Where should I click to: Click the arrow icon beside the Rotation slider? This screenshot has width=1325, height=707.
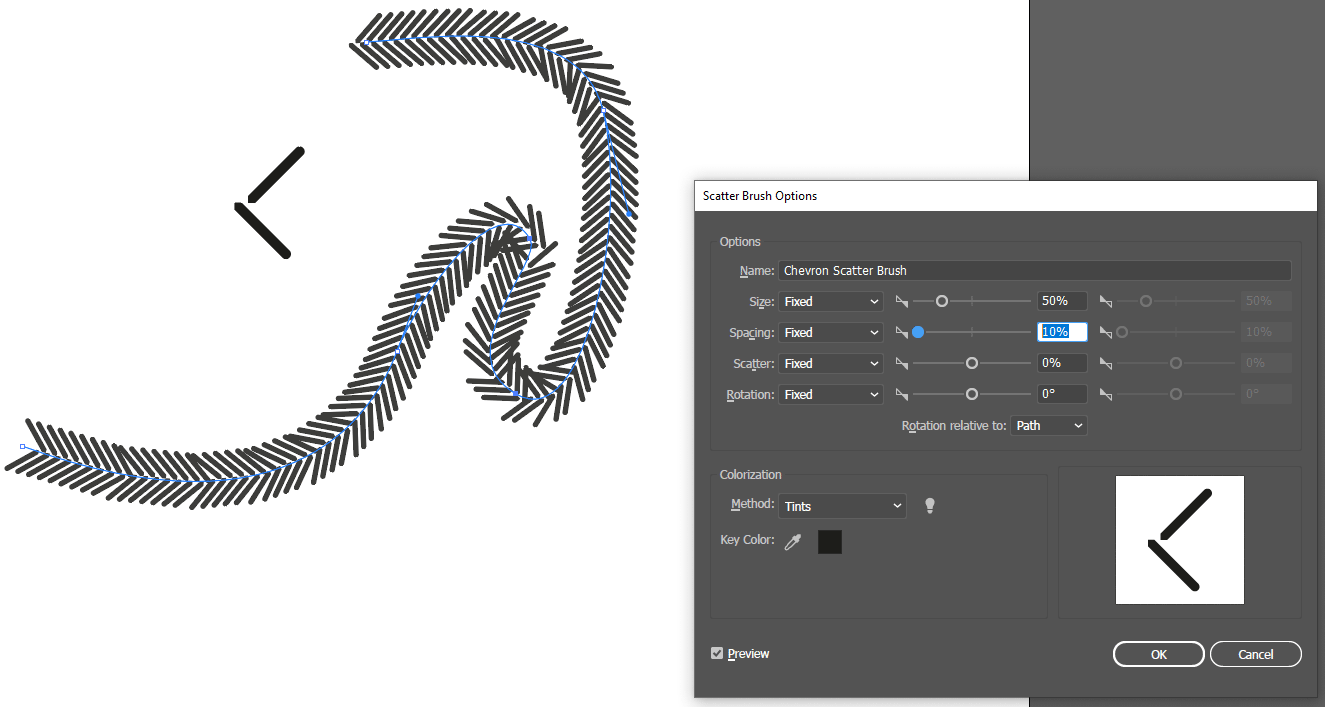point(901,393)
